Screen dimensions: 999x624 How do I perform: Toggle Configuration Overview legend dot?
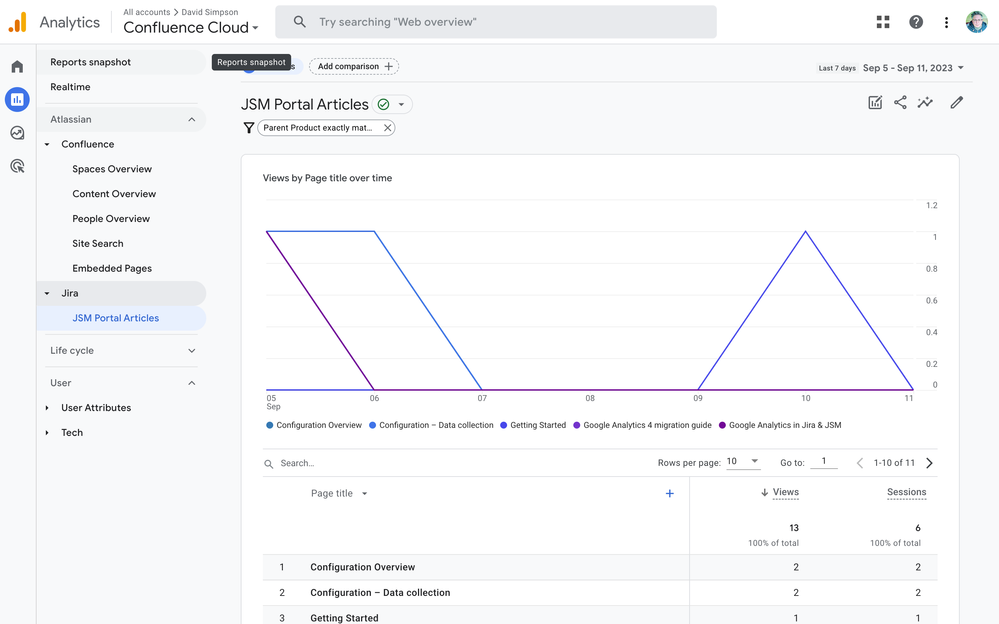click(270, 425)
